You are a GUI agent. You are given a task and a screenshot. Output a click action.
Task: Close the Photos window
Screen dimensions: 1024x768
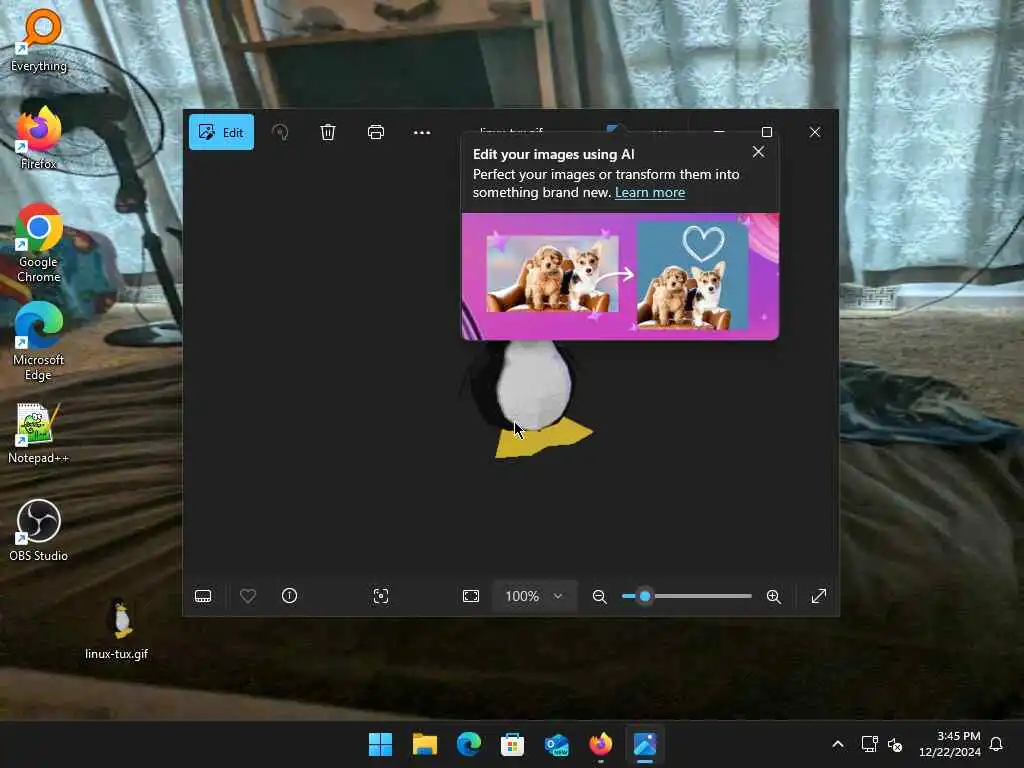pyautogui.click(x=815, y=133)
